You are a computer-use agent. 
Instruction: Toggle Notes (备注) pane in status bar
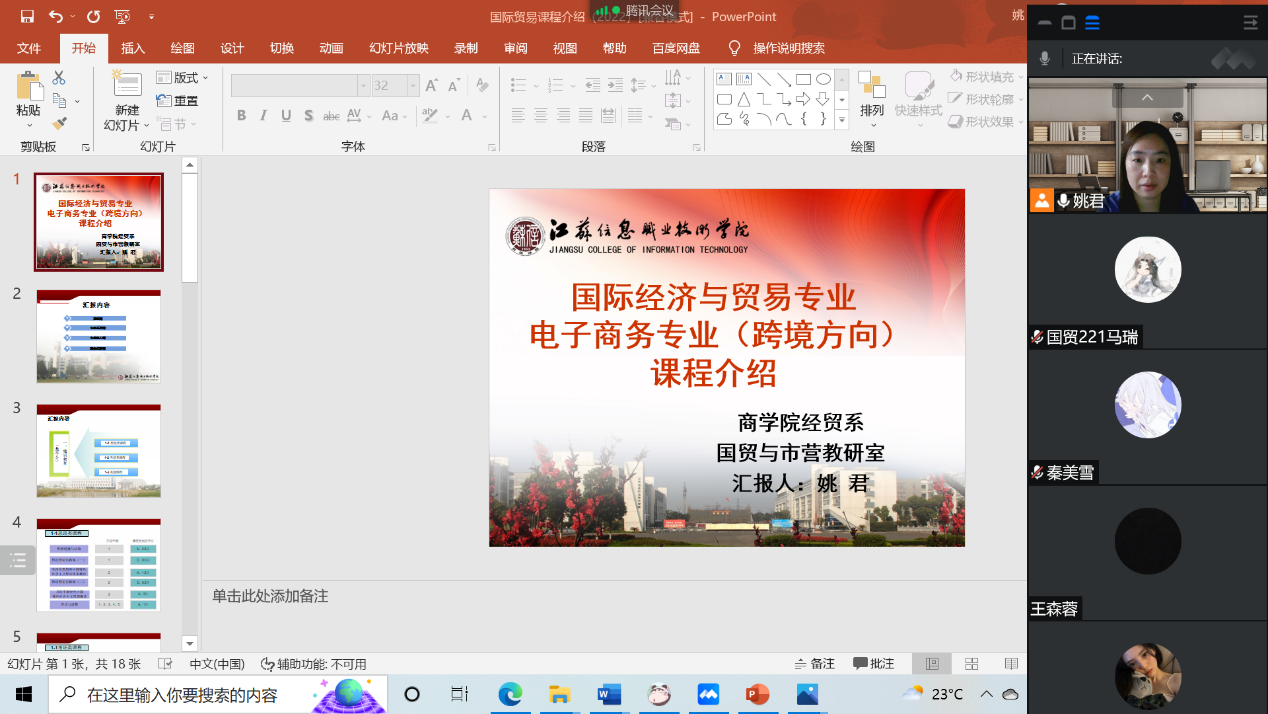pyautogui.click(x=815, y=664)
